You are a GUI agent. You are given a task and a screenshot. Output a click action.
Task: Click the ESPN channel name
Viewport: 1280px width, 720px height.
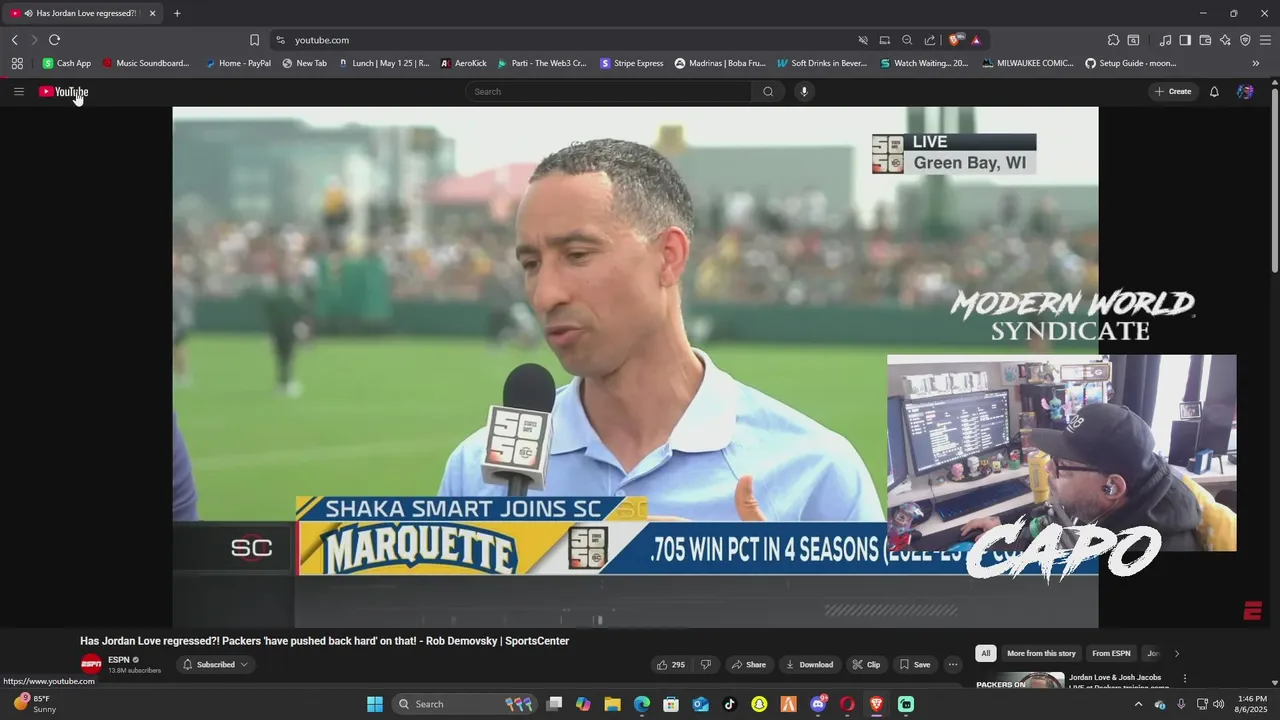(119, 660)
